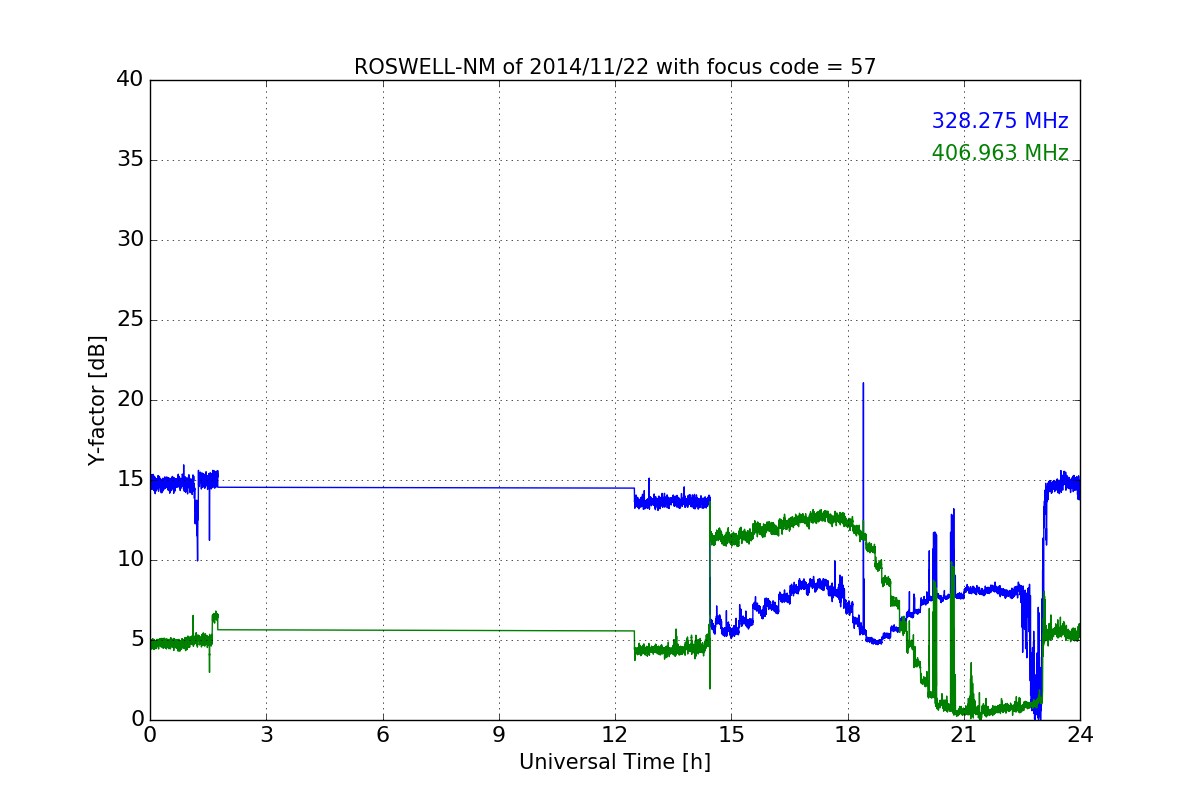Image resolution: width=1200 pixels, height=800 pixels.
Task: Click y-axis tick label 30
Action: 129,240
